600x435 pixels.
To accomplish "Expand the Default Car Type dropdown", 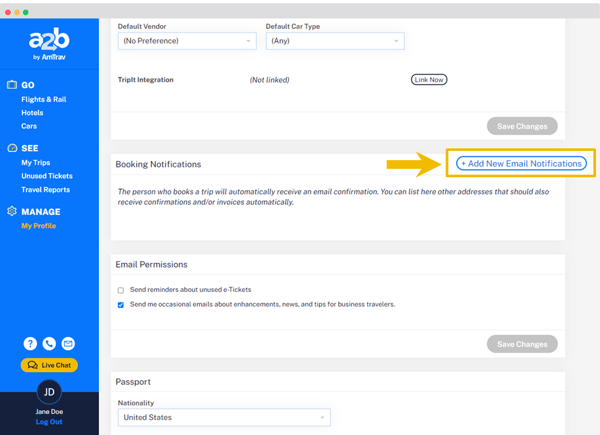I will (x=335, y=41).
